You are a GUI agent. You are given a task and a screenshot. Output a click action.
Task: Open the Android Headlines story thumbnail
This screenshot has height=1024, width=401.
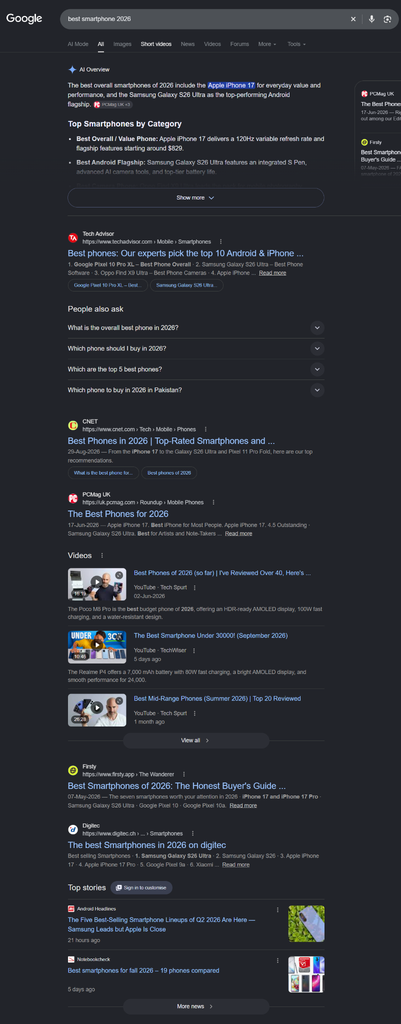[306, 923]
